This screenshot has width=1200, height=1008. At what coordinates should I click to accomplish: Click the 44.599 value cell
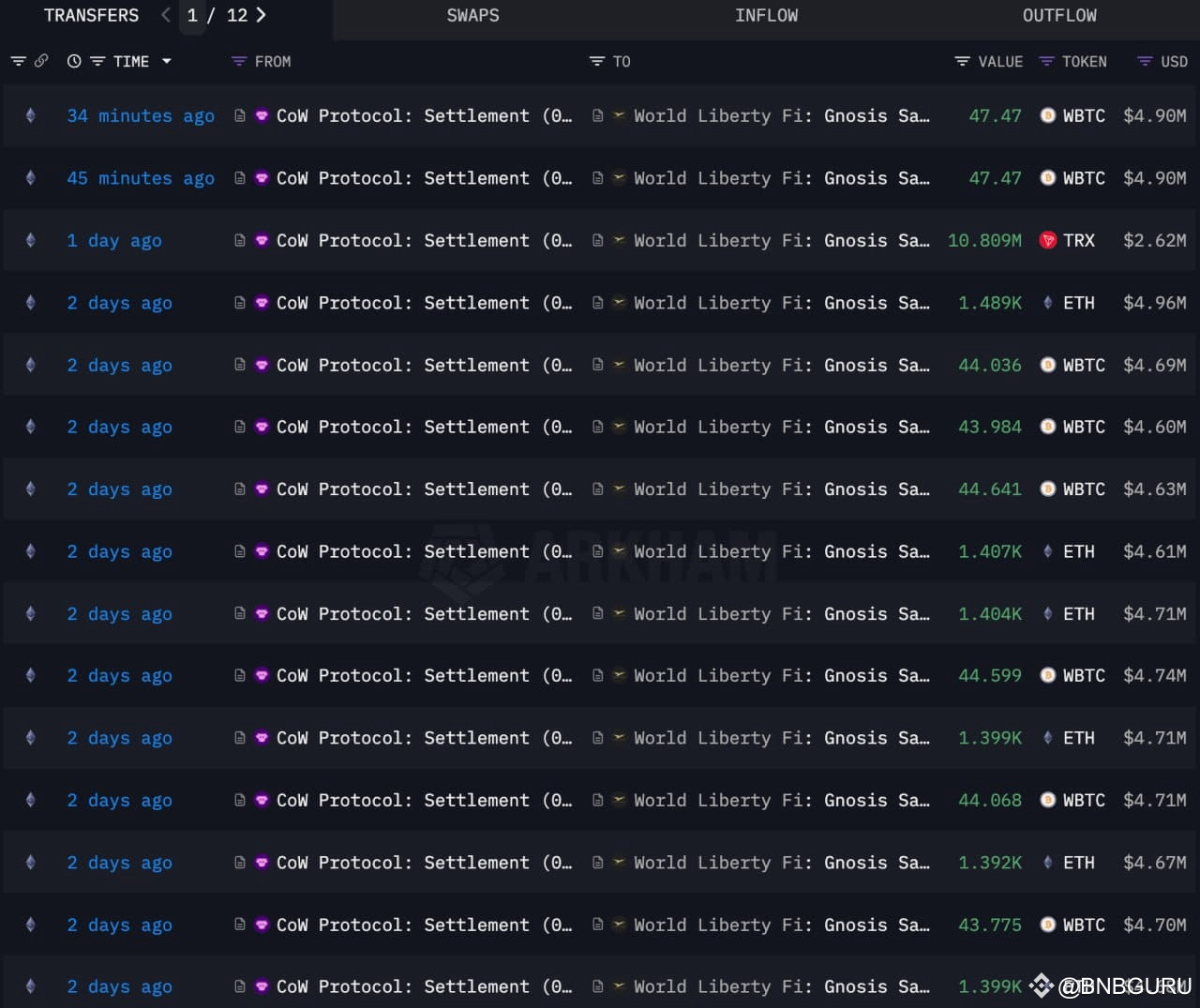point(990,675)
